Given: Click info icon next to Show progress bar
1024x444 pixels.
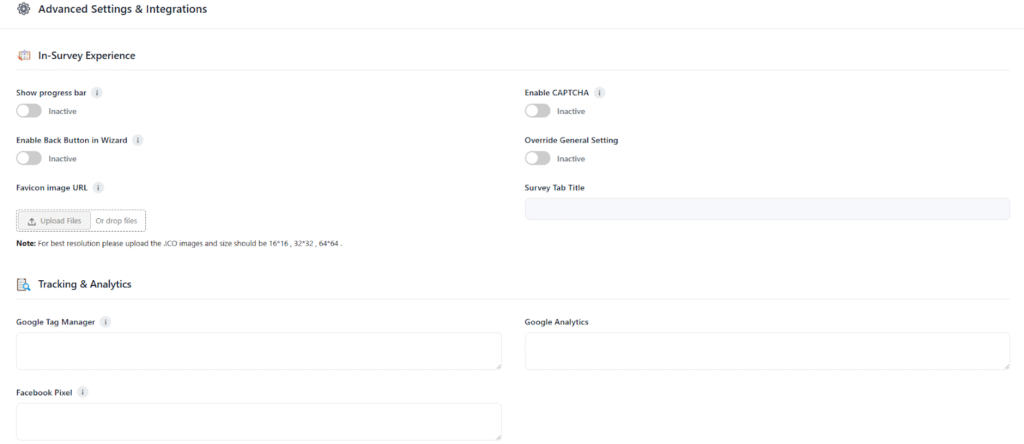Looking at the screenshot, I should tap(97, 92).
